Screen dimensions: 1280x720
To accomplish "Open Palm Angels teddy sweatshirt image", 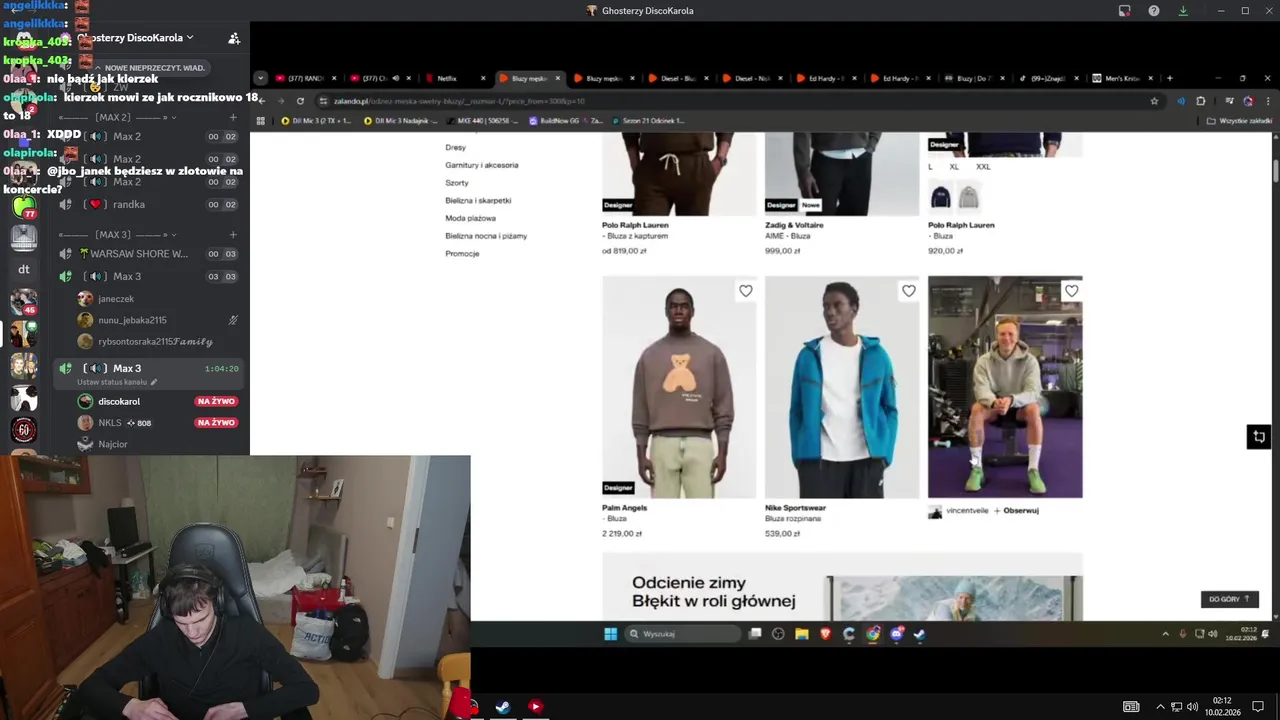I will coord(679,387).
